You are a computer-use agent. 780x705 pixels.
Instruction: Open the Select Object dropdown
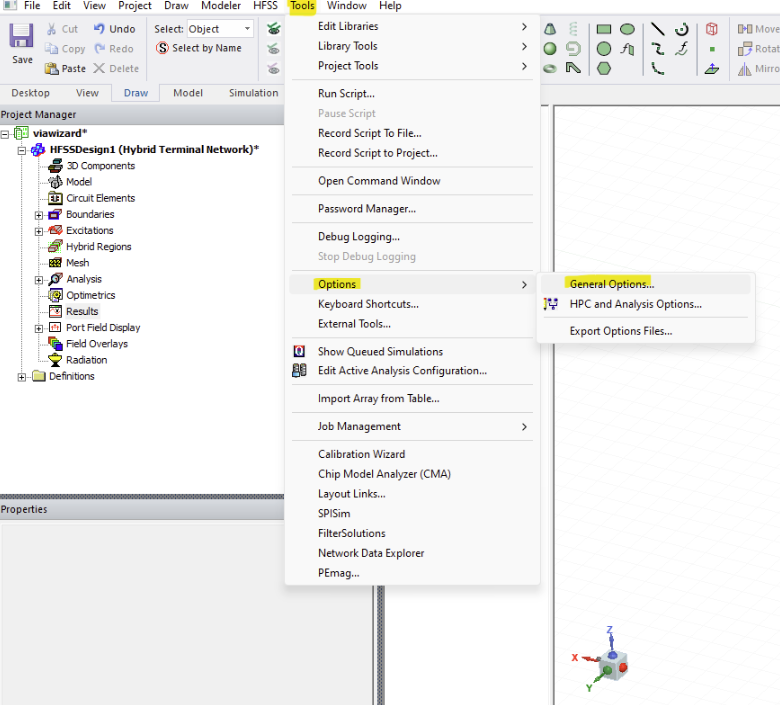point(247,29)
